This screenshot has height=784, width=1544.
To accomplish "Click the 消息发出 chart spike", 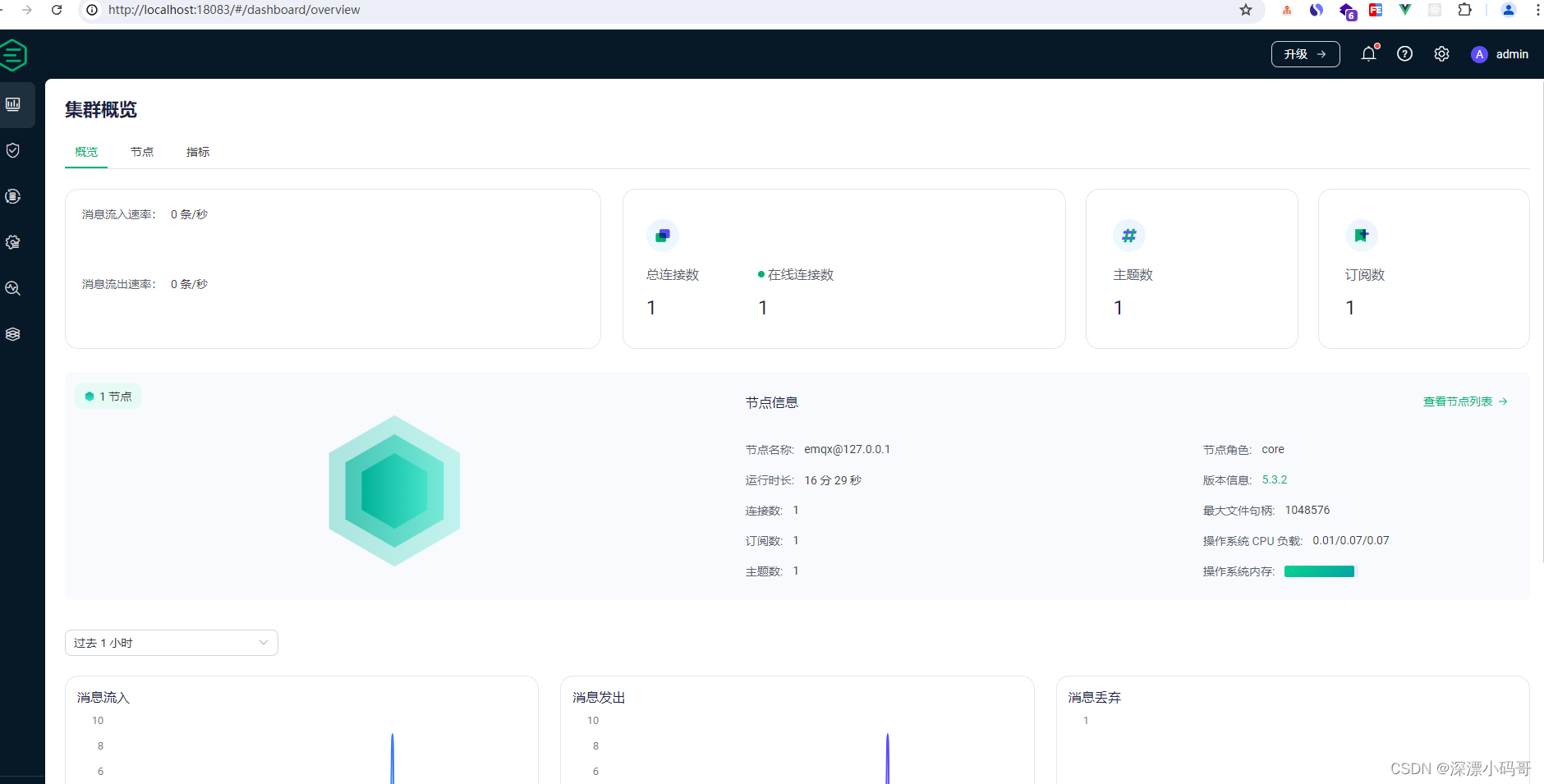I will coord(888,759).
